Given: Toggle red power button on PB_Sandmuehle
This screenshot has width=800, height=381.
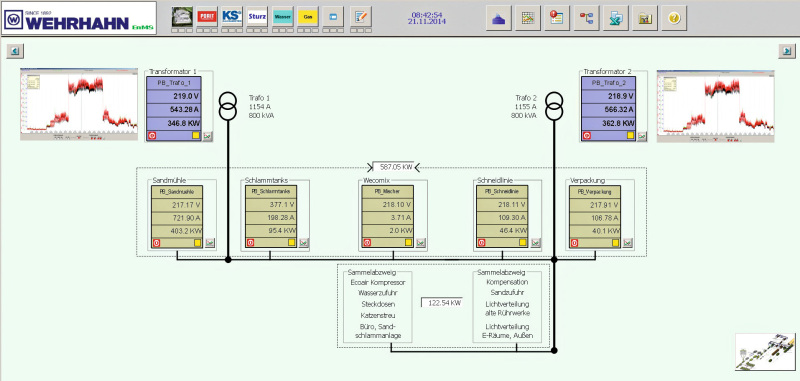Looking at the screenshot, I should (157, 243).
